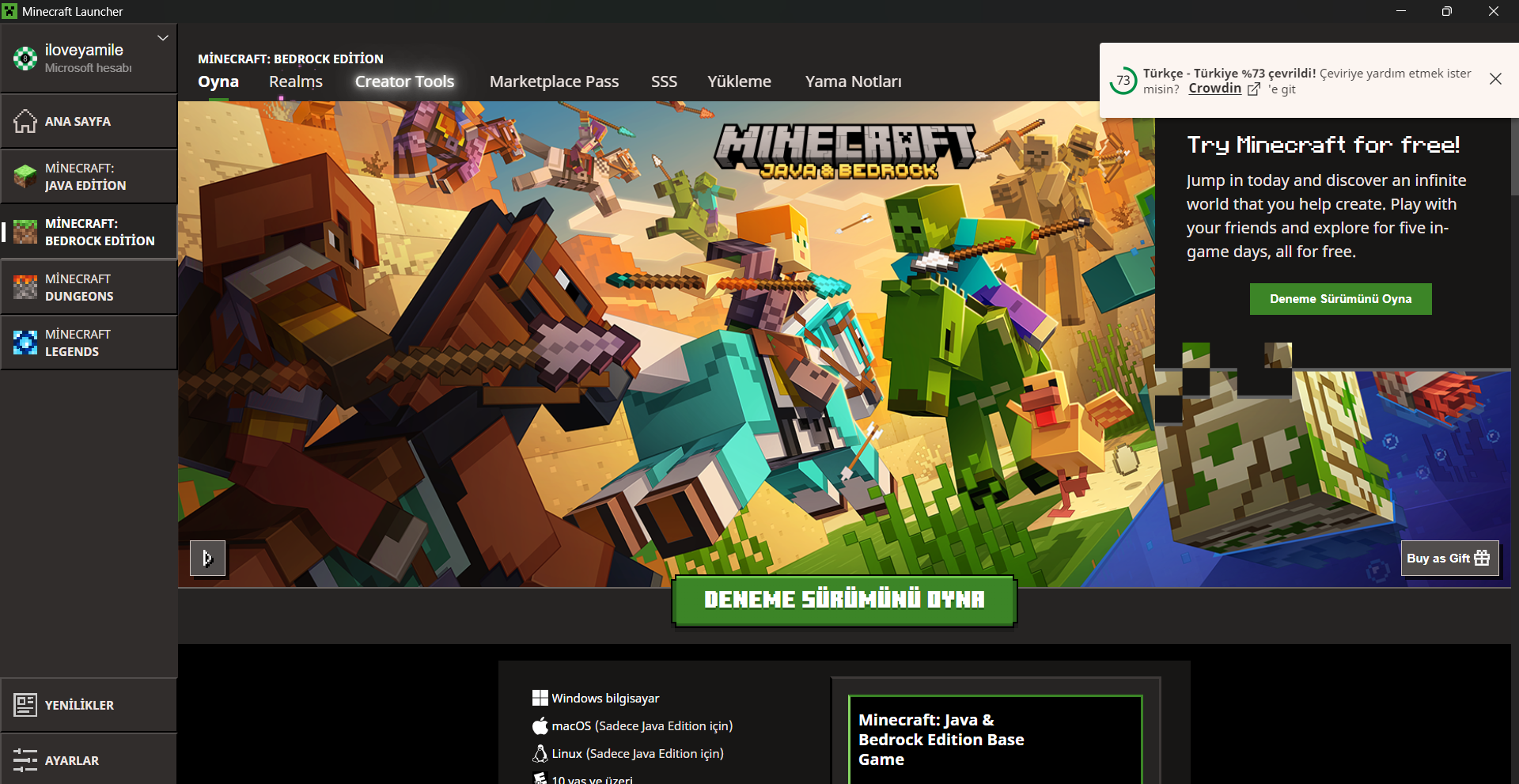Open the Ayarlar sidebar label
Viewport: 1519px width, 784px height.
click(x=72, y=760)
